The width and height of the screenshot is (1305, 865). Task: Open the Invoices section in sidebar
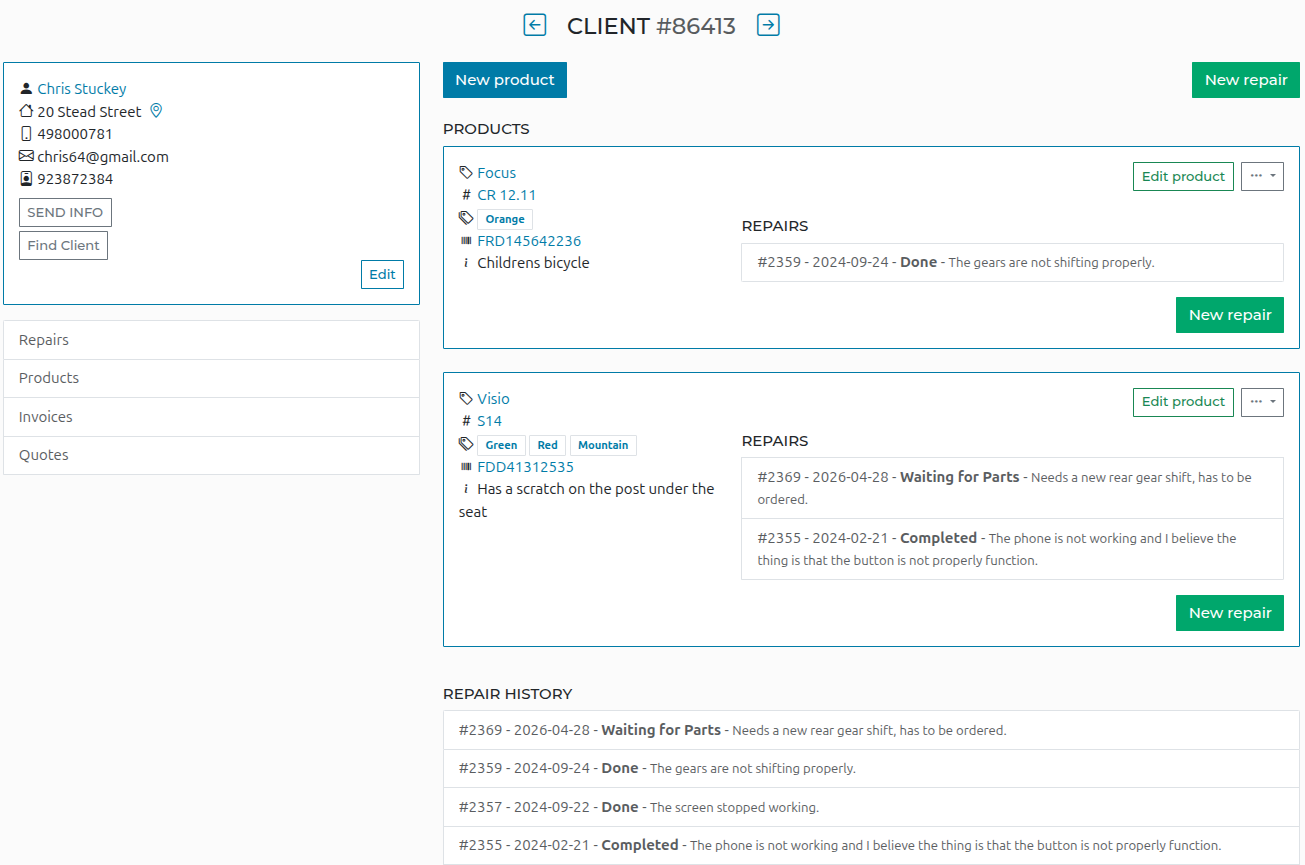click(x=211, y=417)
